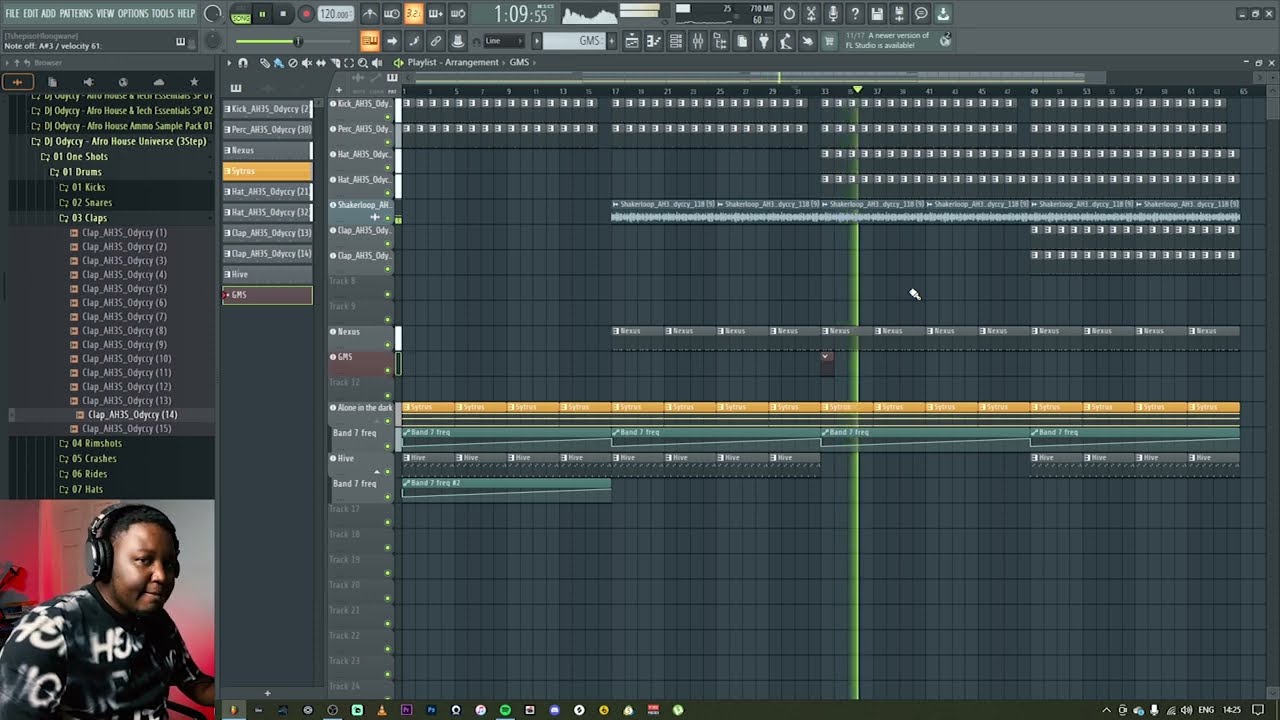The width and height of the screenshot is (1280, 720).
Task: Open the PATTERNS menu
Action: tap(76, 14)
